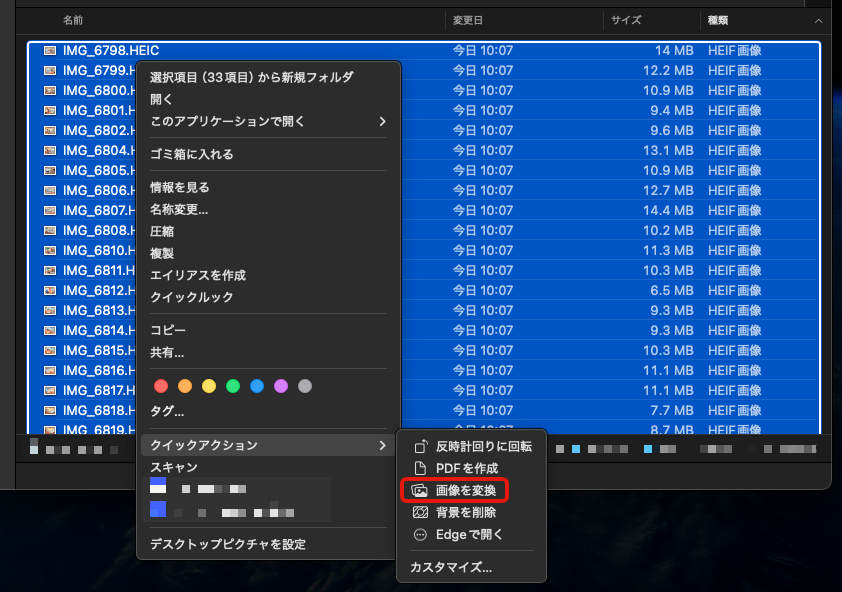842x592 pixels.
Task: Click the 画像を変換 icon
Action: click(x=421, y=491)
